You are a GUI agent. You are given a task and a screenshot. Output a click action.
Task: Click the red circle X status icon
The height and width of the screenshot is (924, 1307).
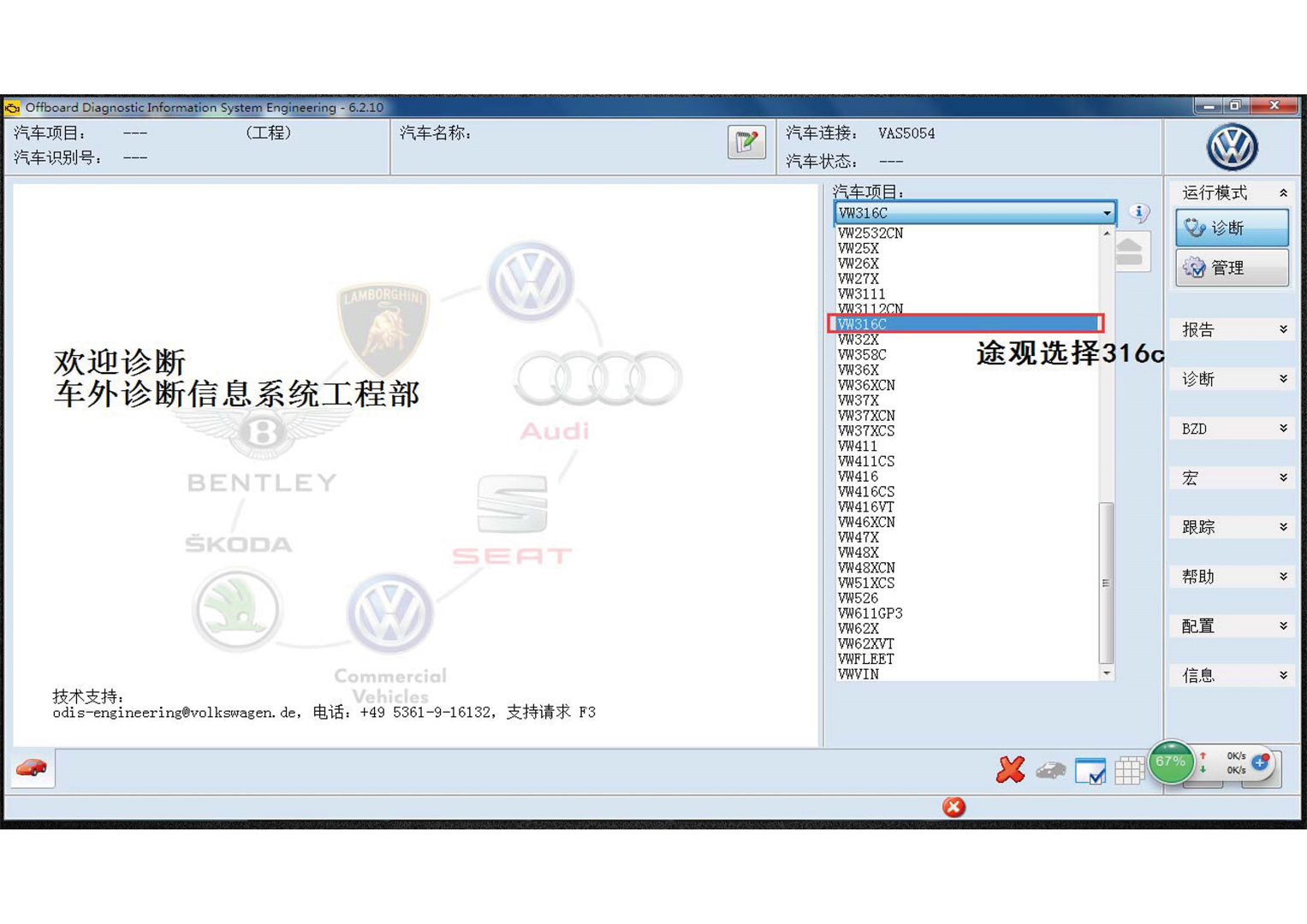pos(954,807)
